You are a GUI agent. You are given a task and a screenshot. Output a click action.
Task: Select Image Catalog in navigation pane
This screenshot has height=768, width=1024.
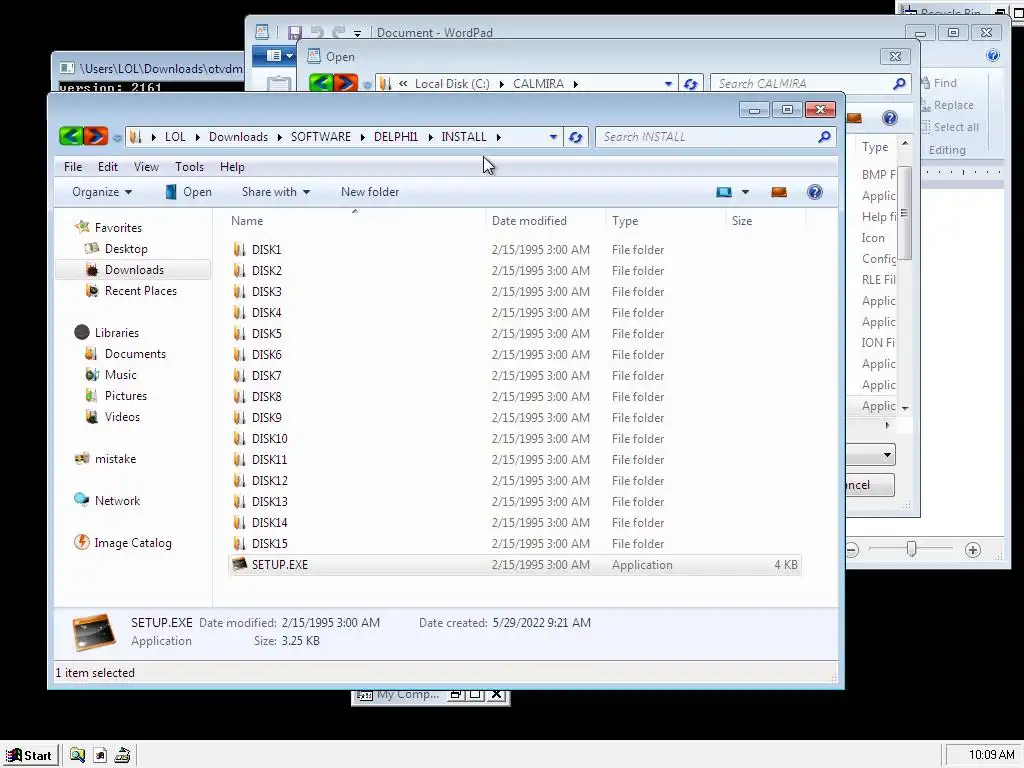[133, 543]
